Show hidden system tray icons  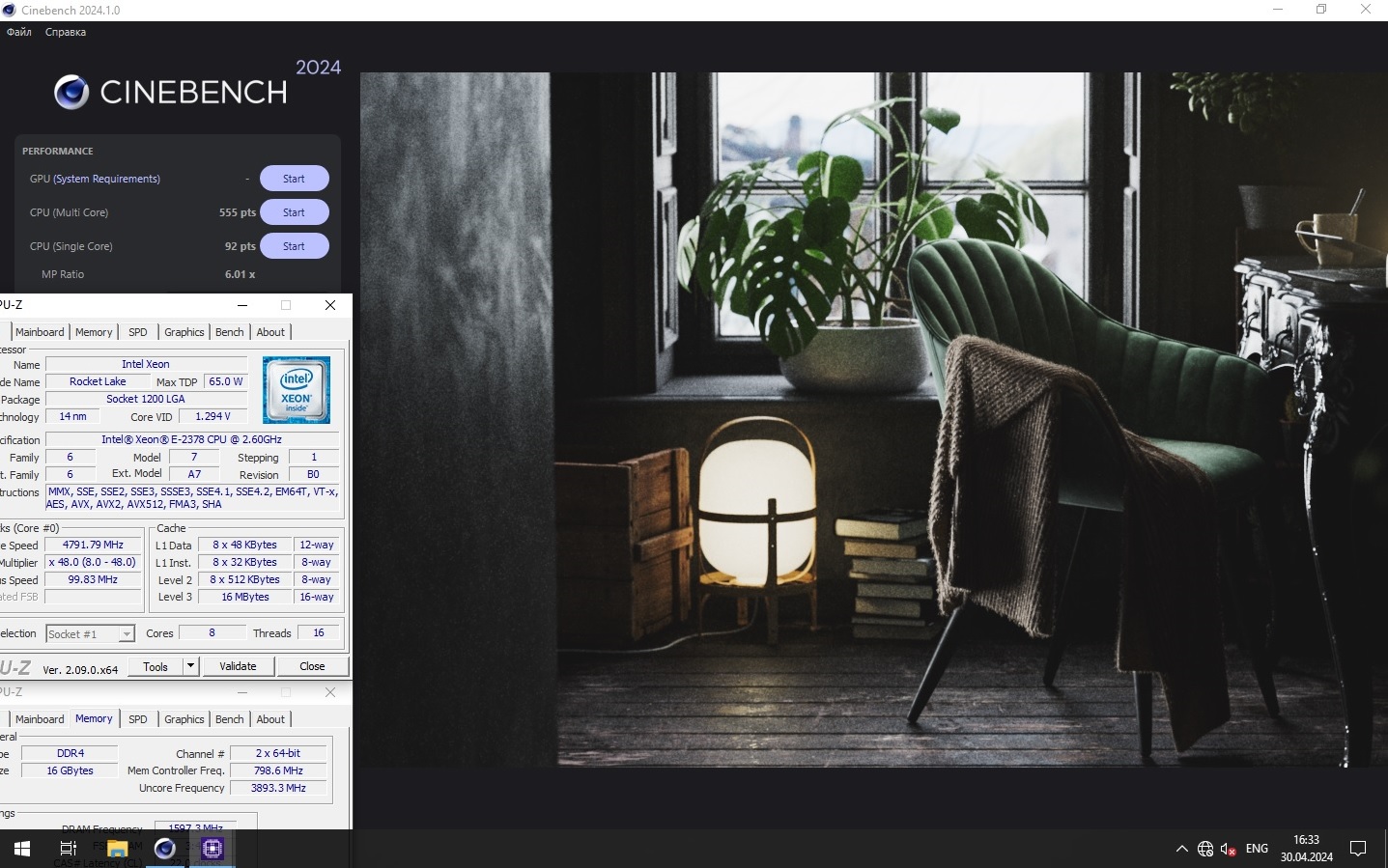click(1181, 849)
